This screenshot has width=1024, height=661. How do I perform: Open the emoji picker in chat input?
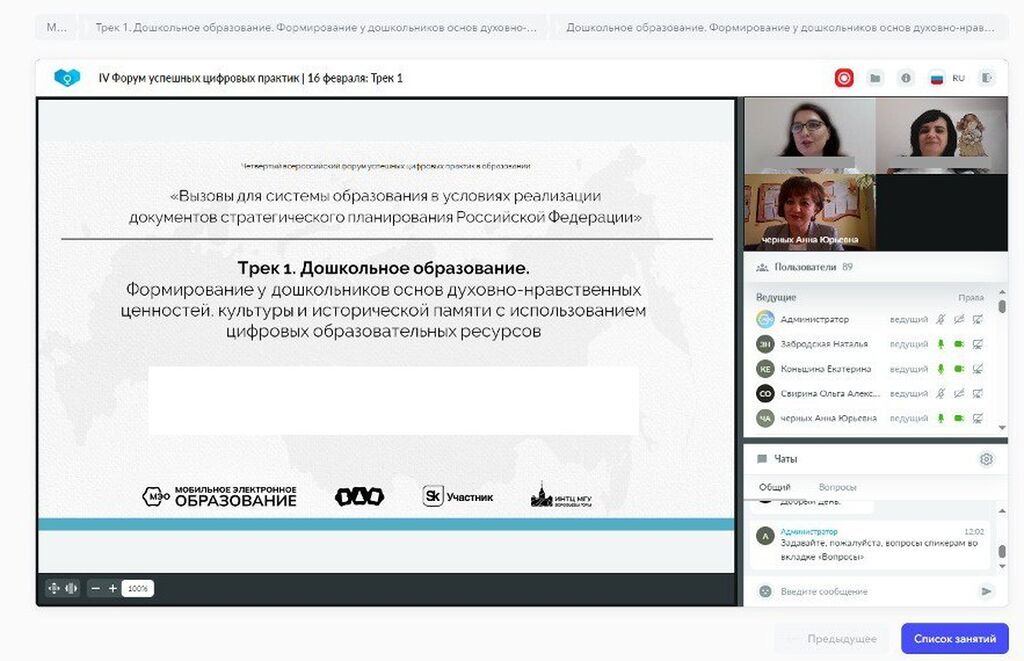click(765, 591)
